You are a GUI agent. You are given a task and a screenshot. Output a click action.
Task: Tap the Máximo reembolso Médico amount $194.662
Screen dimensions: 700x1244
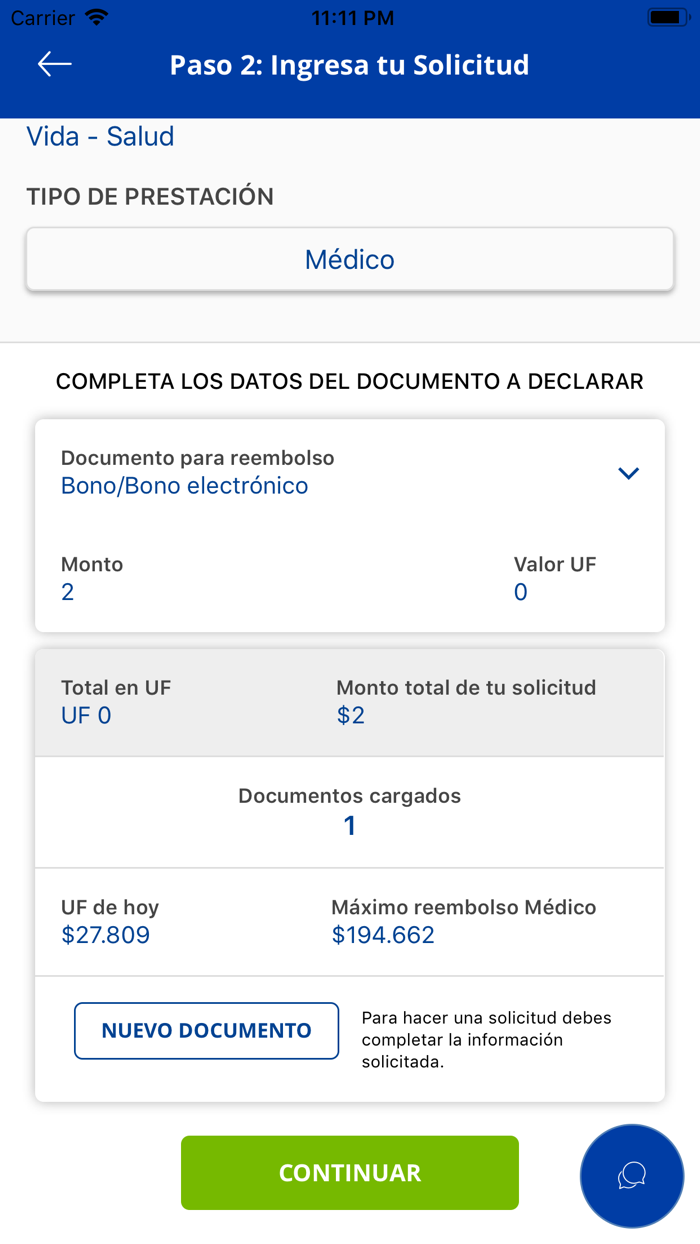tap(383, 934)
